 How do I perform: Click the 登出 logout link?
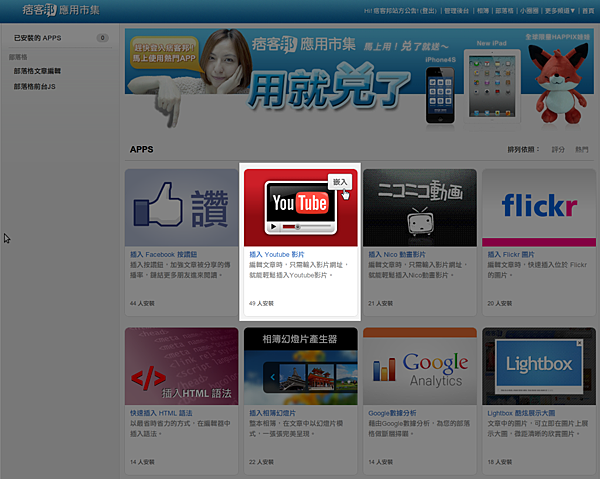429,11
